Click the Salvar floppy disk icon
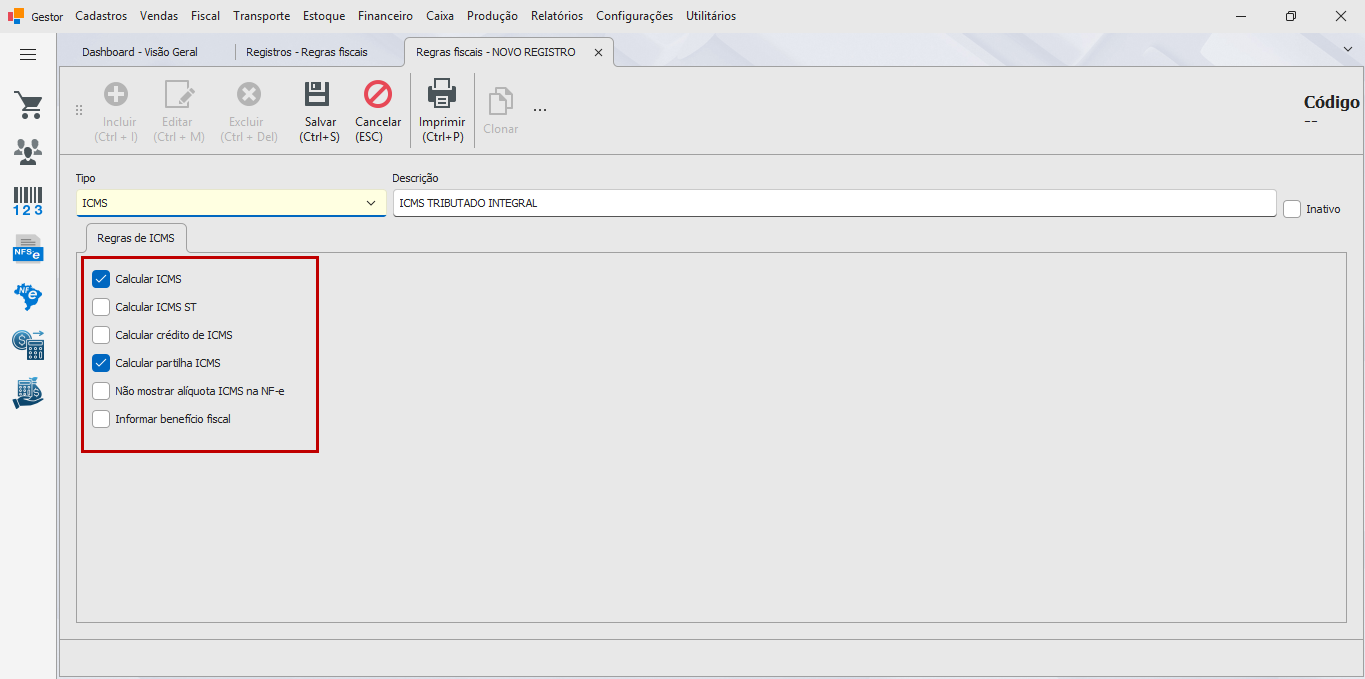Screen dimensions: 1365x679 pyautogui.click(x=318, y=95)
